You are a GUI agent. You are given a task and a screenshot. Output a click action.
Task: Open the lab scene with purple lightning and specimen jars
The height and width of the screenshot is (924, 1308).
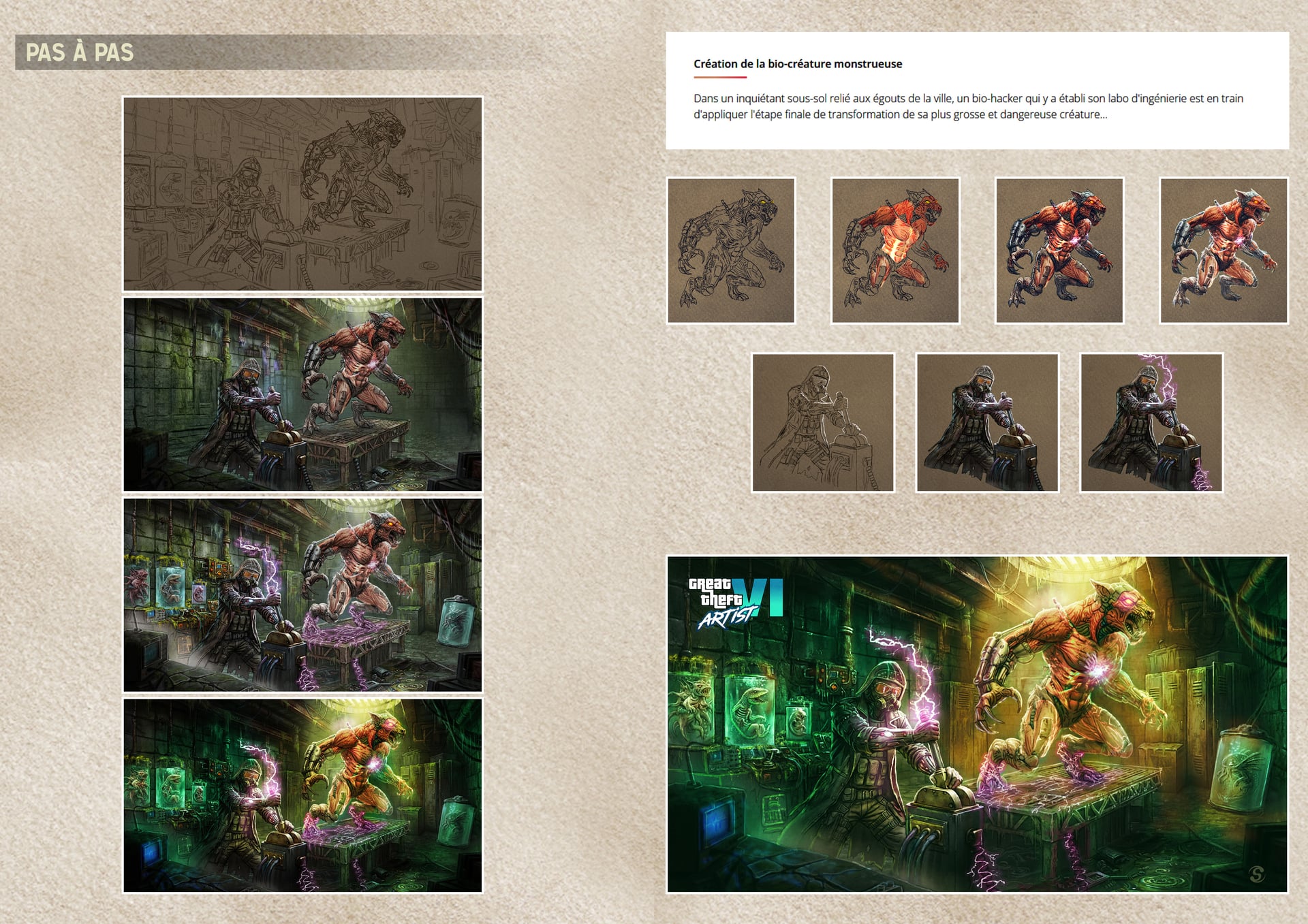point(302,594)
